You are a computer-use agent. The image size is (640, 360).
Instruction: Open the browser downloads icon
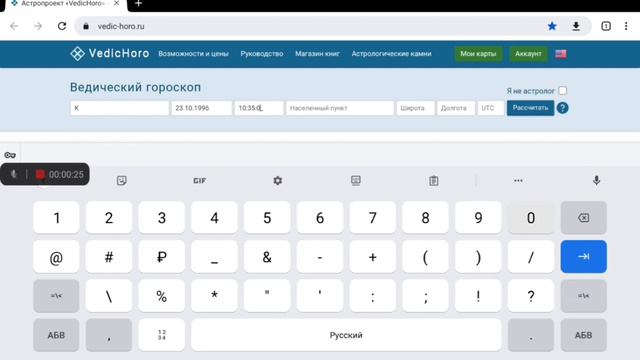pyautogui.click(x=576, y=26)
